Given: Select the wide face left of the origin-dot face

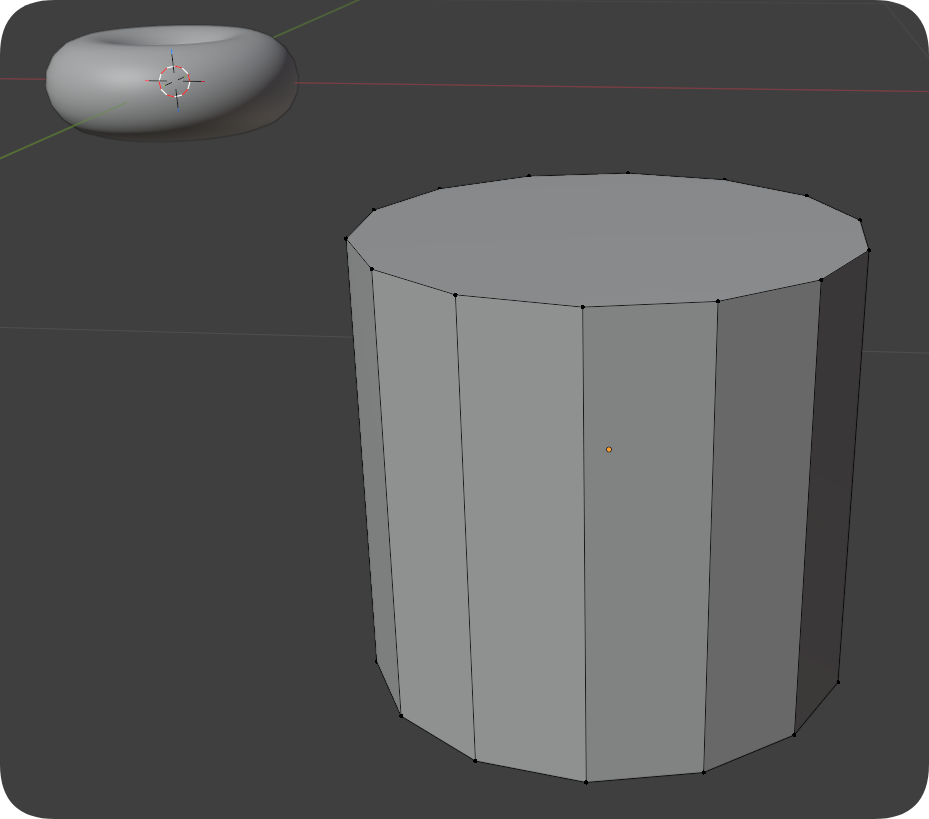Looking at the screenshot, I should (520, 530).
